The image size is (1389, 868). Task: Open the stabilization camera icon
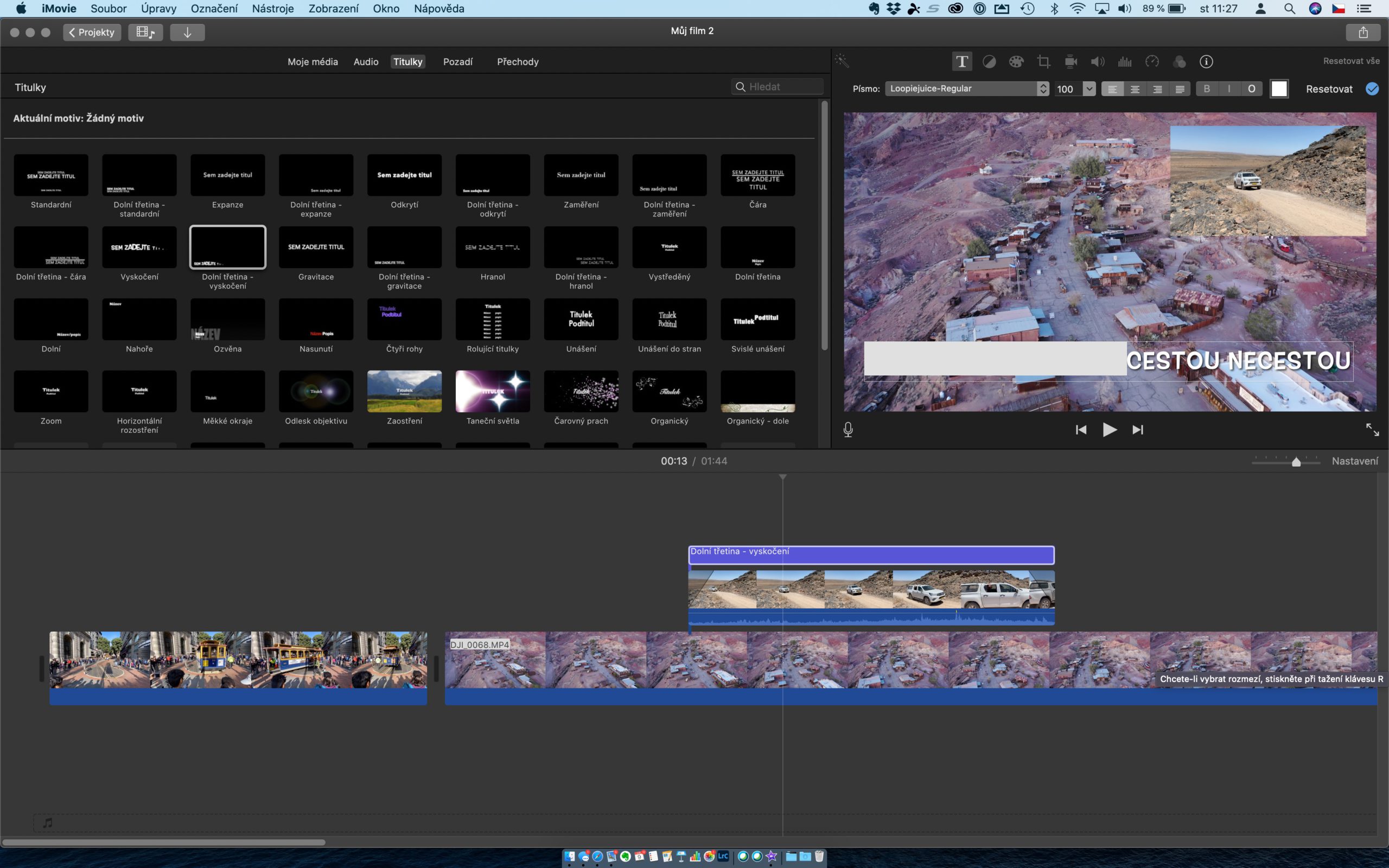(x=1071, y=61)
